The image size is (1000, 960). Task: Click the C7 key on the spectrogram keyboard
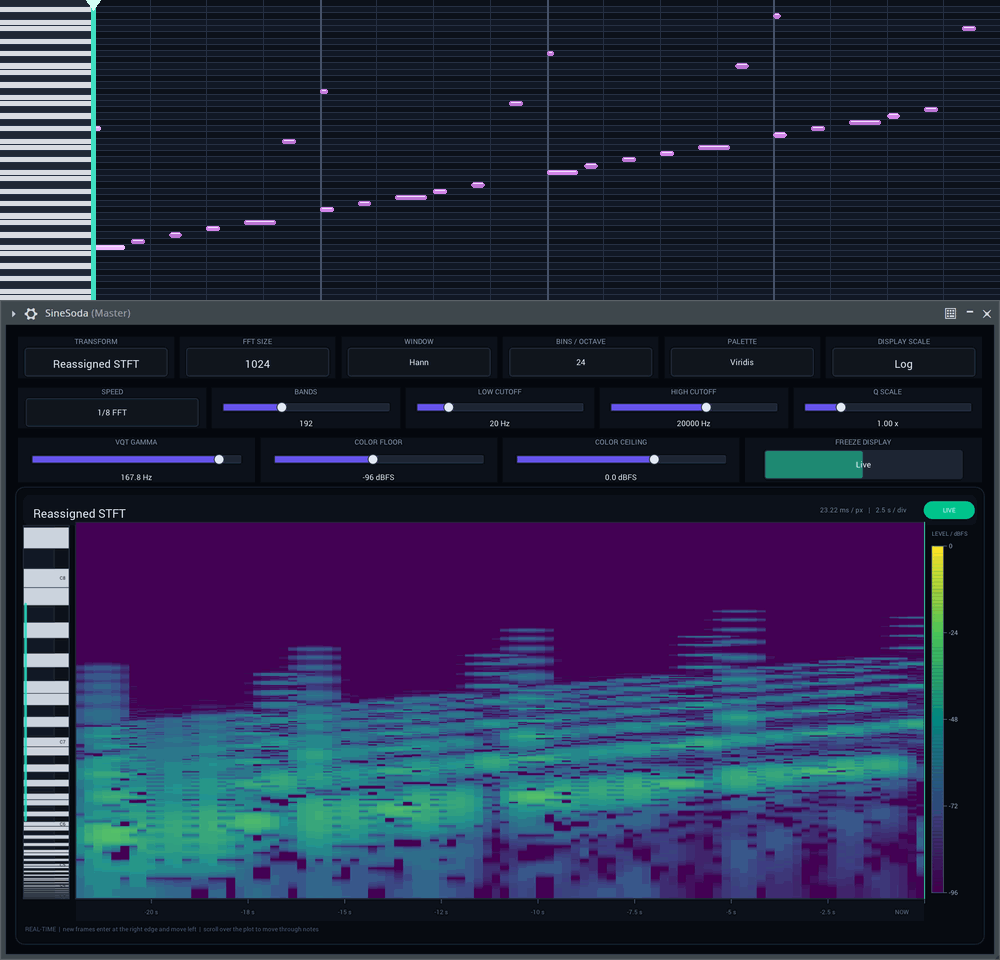47,742
